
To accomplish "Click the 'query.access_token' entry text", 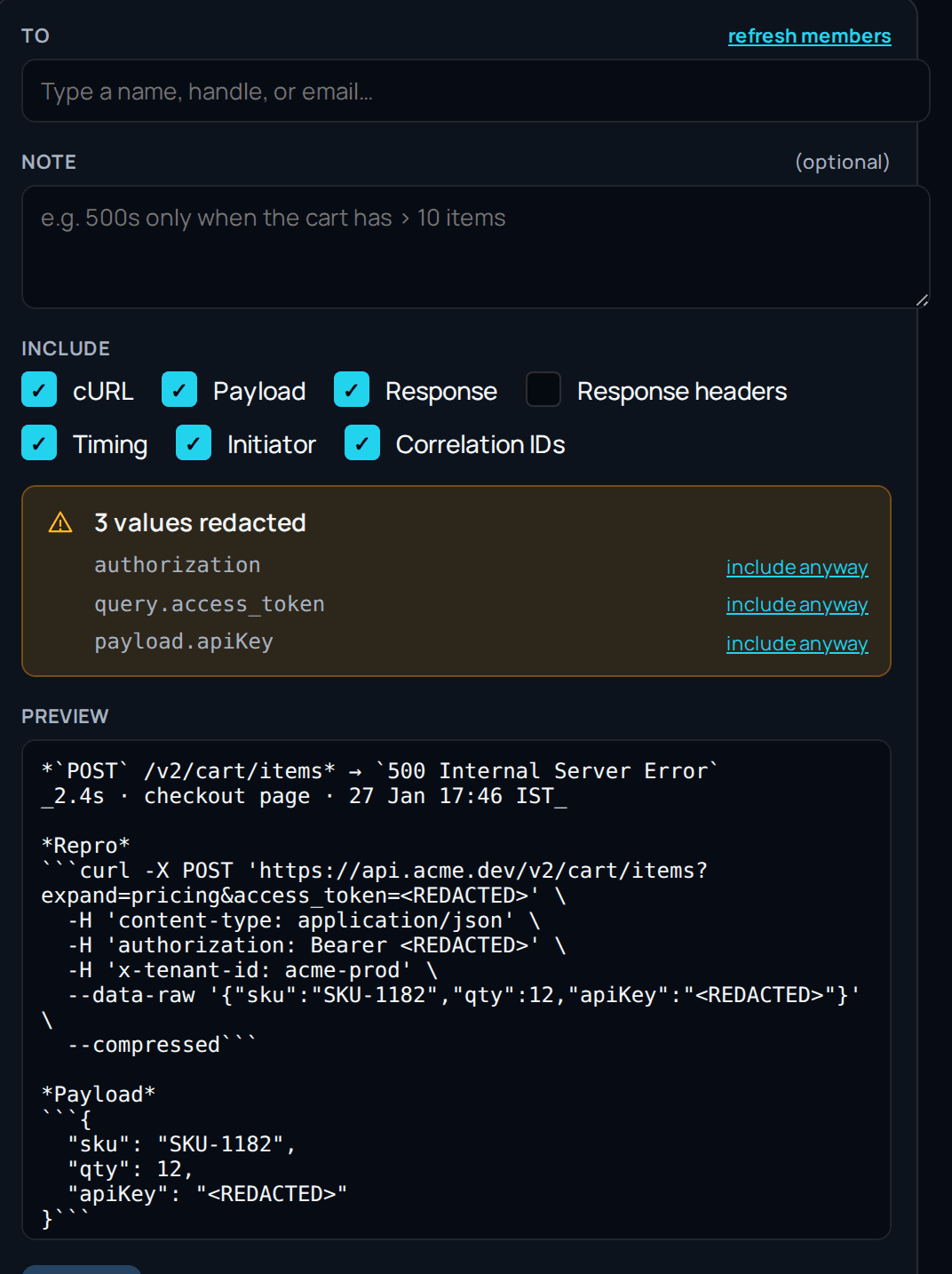I will 210,604.
